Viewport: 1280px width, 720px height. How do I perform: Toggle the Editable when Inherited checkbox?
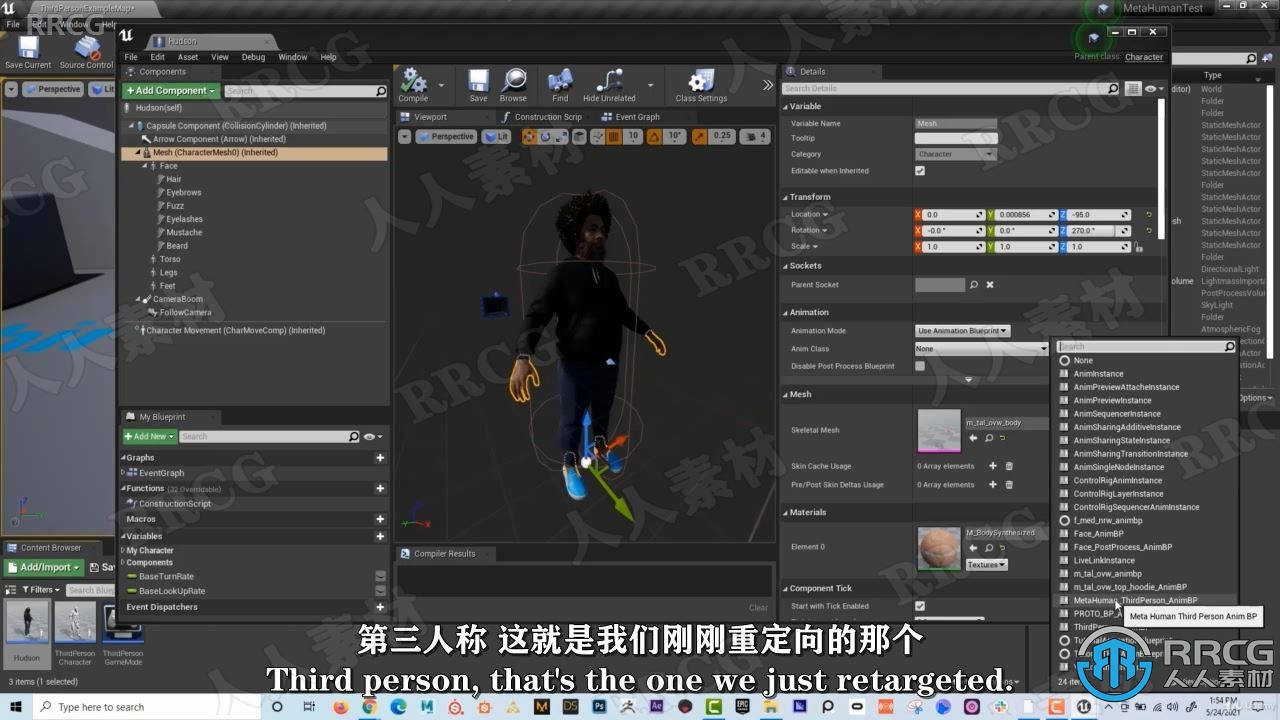(x=920, y=171)
